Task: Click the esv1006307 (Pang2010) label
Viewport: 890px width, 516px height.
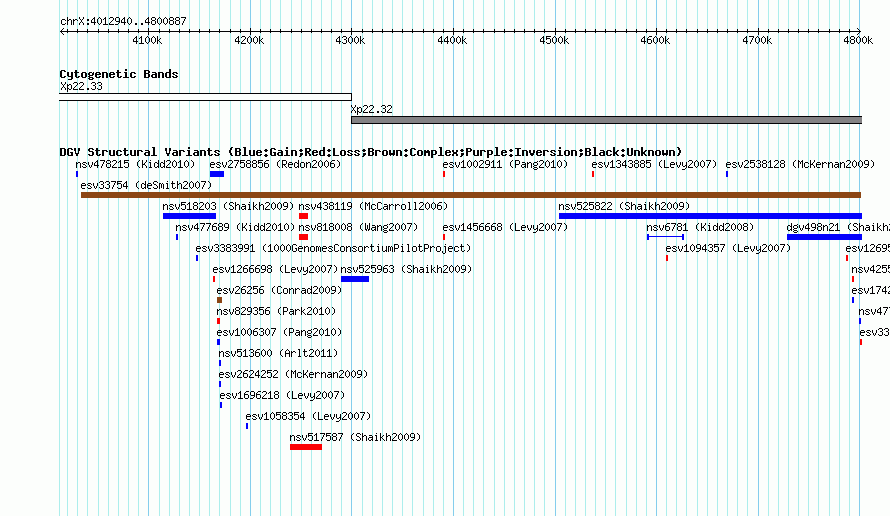Action: point(279,332)
